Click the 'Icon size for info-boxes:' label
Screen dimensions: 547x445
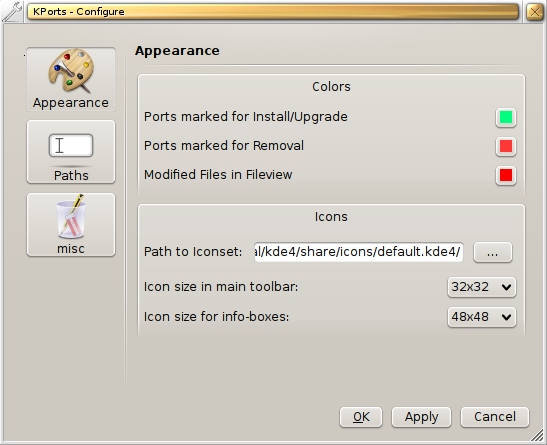coord(216,317)
